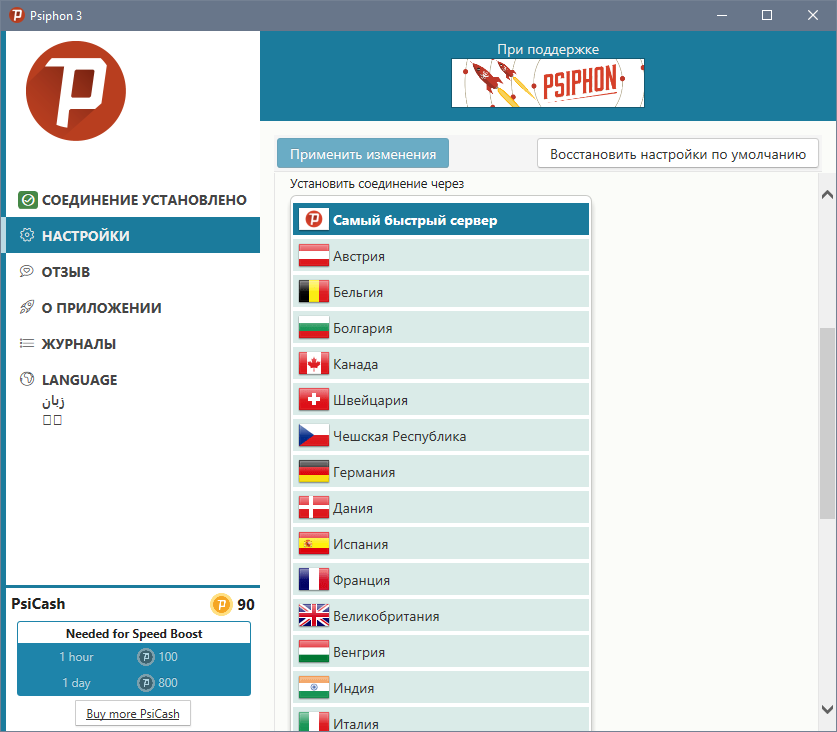The image size is (837, 732).
Task: Click Восстановить настройки по умолчанию button
Action: 678,154
